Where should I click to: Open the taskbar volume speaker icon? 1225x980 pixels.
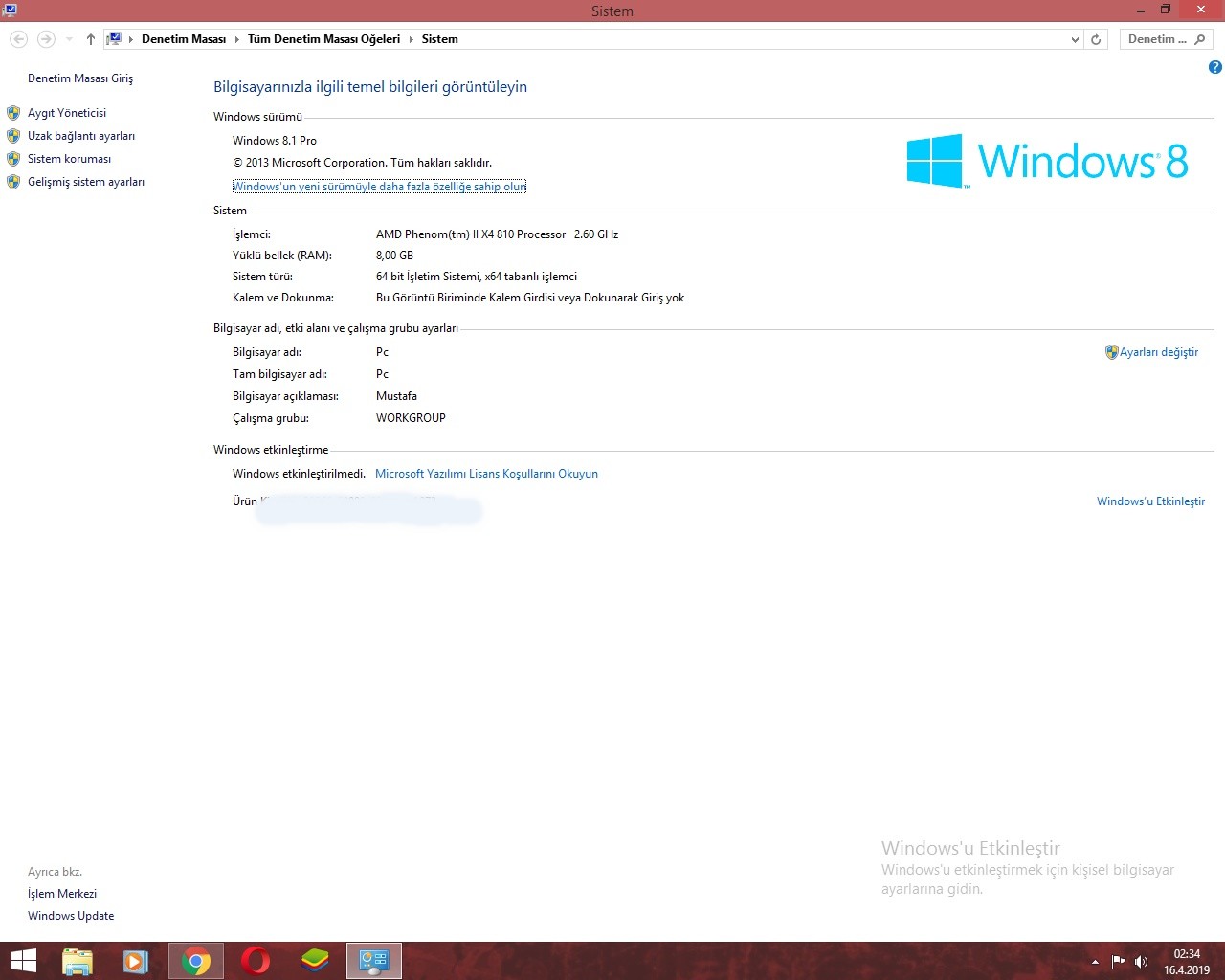tap(1141, 961)
